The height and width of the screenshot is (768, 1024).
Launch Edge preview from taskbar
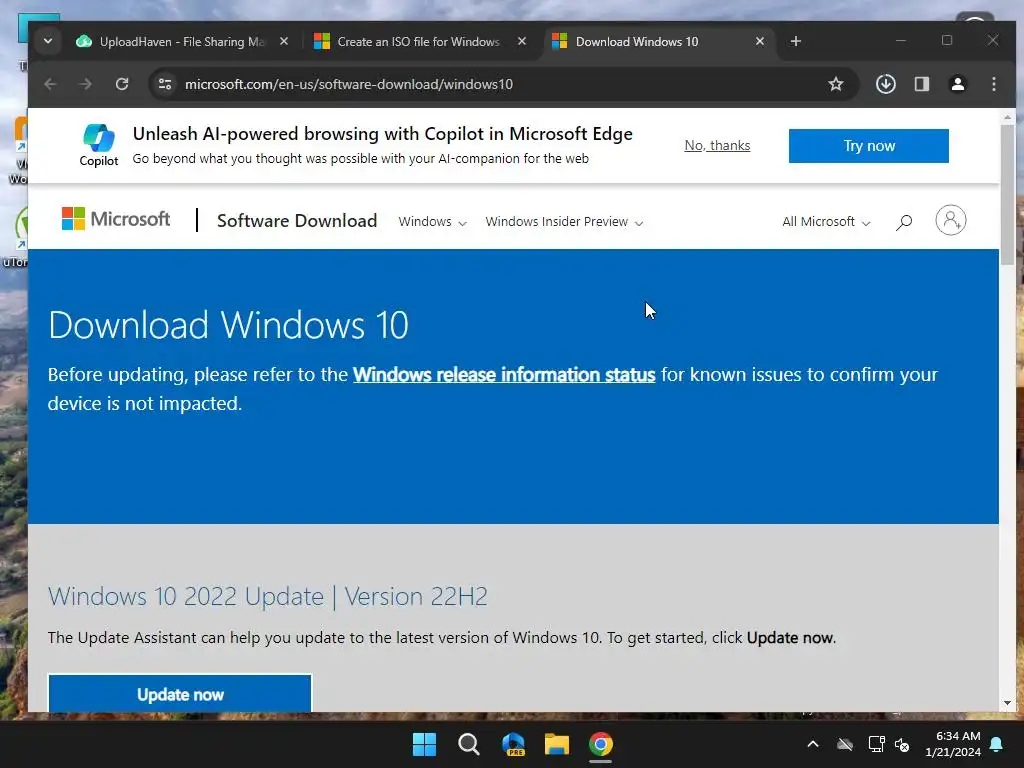513,744
